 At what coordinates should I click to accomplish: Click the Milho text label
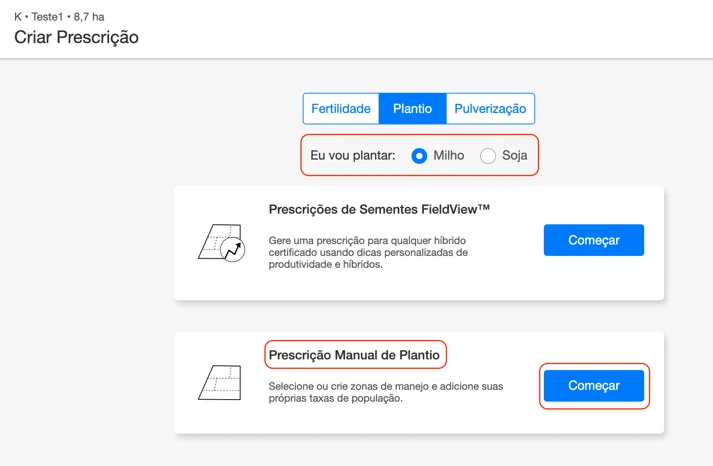click(x=449, y=156)
